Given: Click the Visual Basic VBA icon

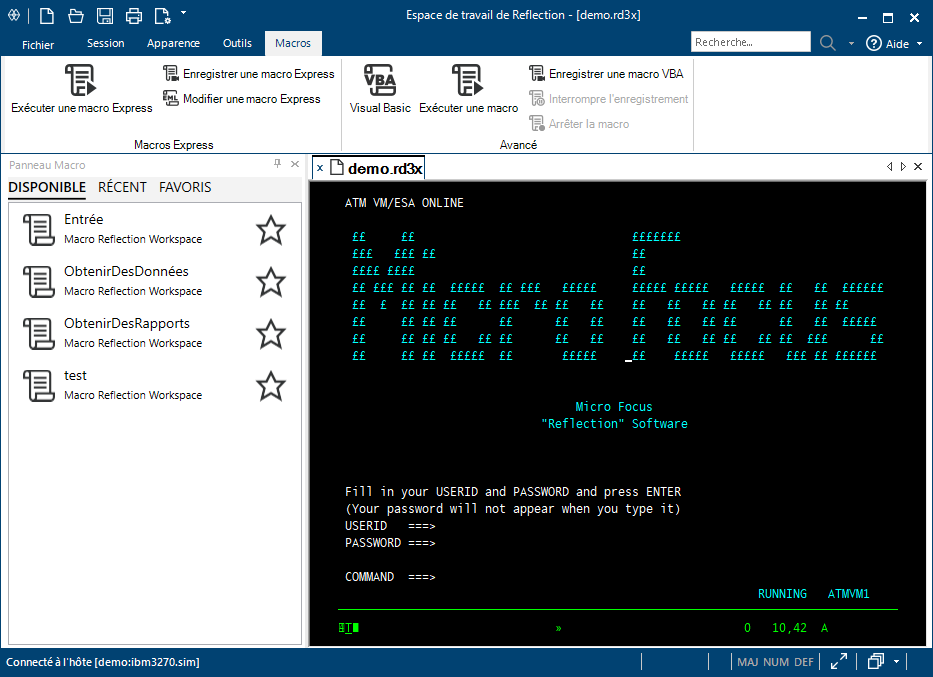Looking at the screenshot, I should point(380,80).
